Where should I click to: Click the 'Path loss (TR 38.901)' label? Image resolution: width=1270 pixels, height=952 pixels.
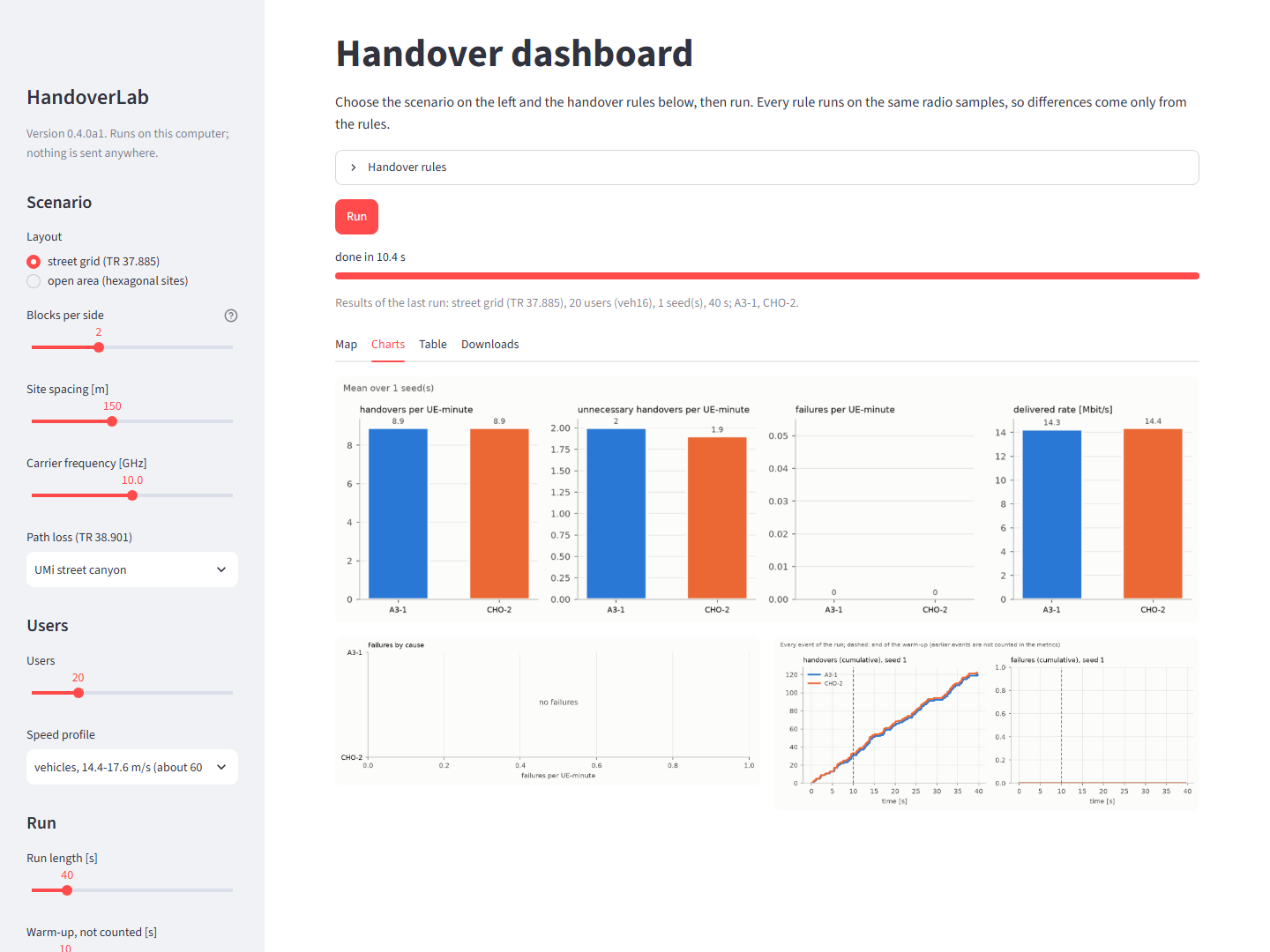79,538
